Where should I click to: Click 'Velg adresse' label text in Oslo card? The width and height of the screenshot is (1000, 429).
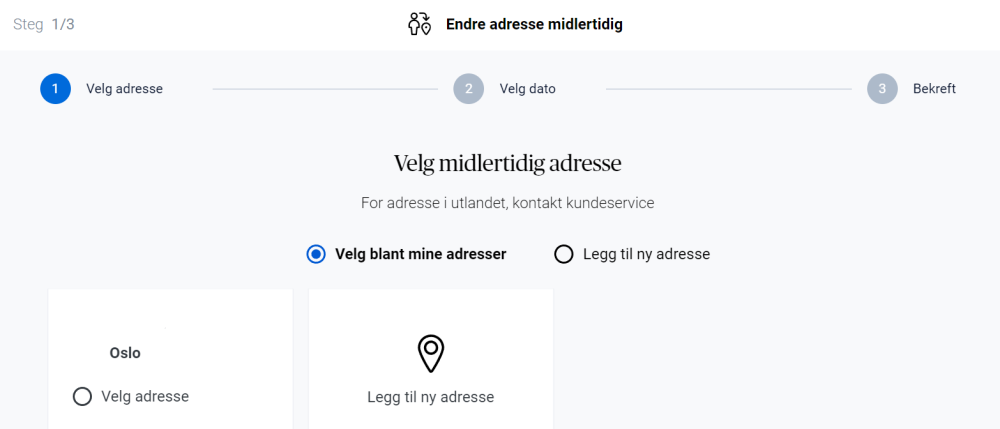tap(145, 397)
